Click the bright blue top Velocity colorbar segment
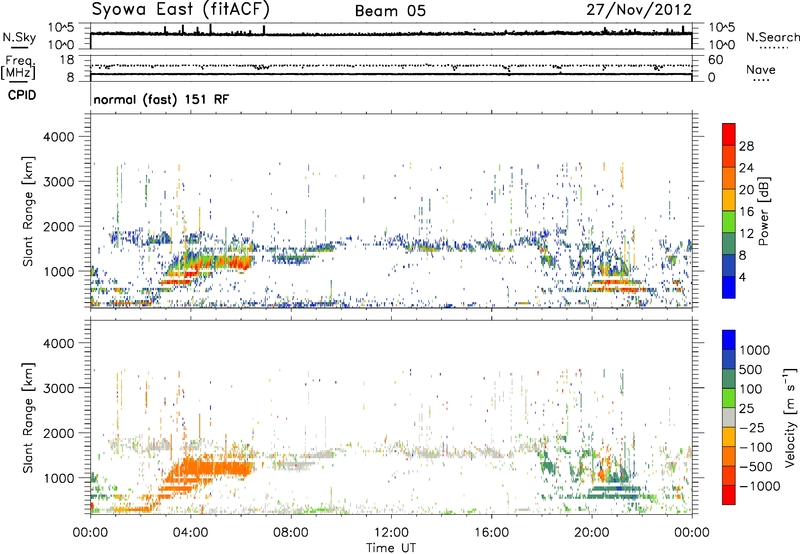Image resolution: width=800 pixels, height=554 pixels. (x=729, y=340)
